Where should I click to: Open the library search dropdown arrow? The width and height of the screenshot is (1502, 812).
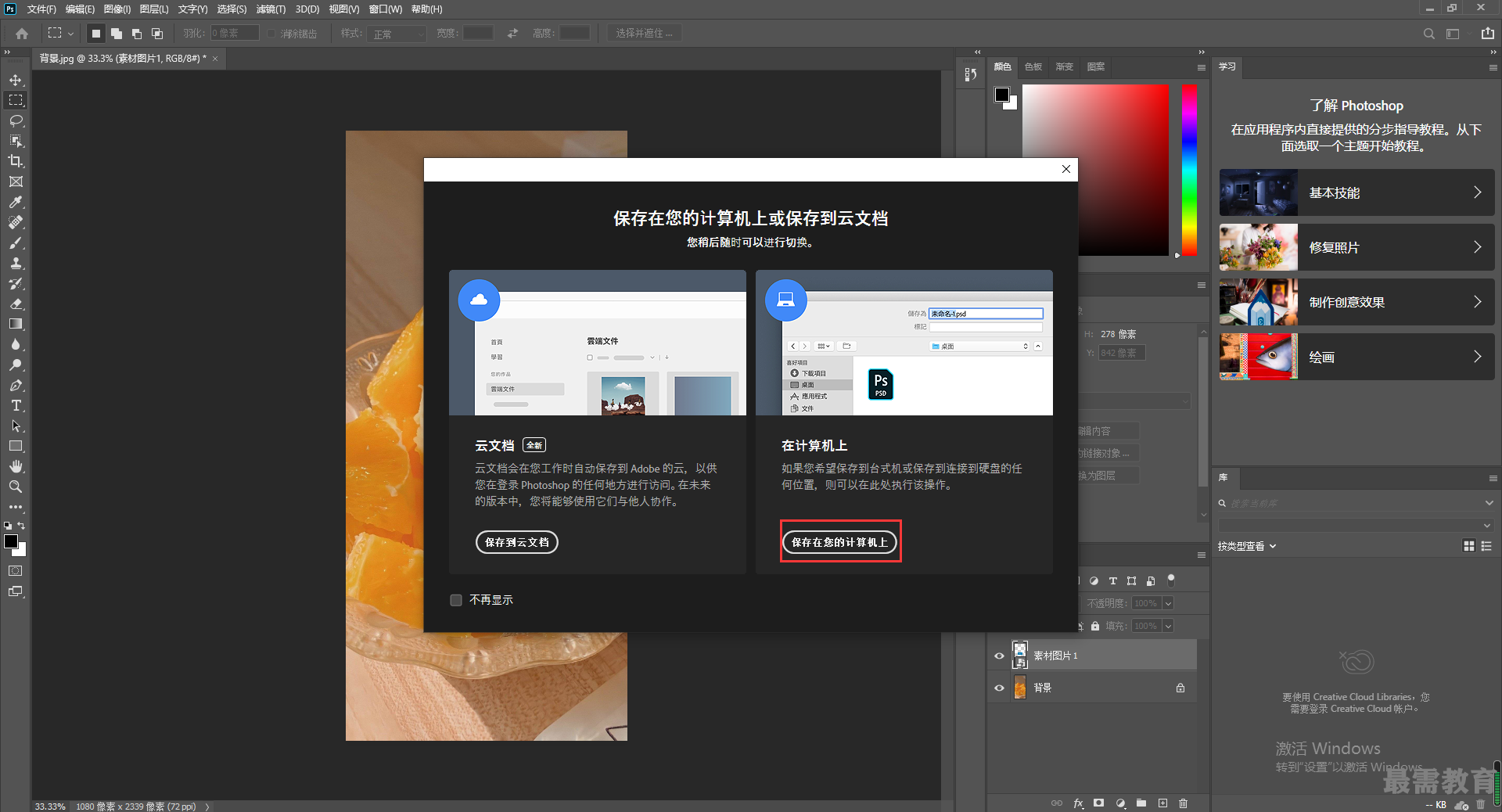click(x=1489, y=503)
